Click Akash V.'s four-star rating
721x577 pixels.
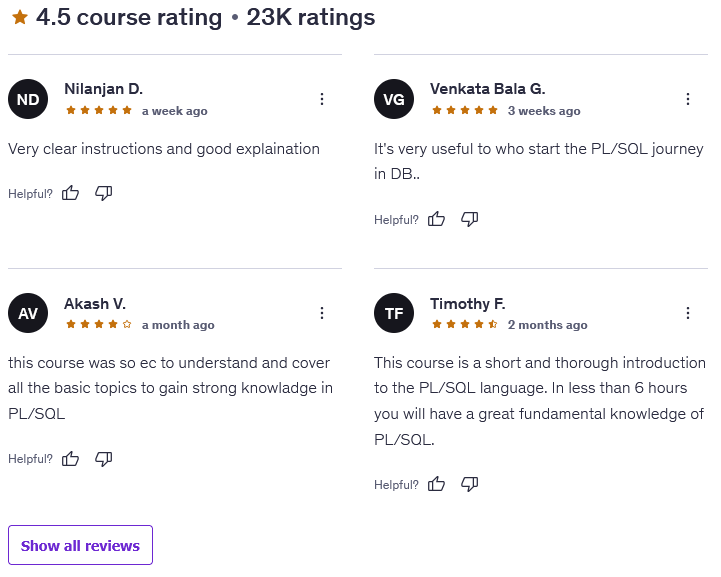point(99,325)
